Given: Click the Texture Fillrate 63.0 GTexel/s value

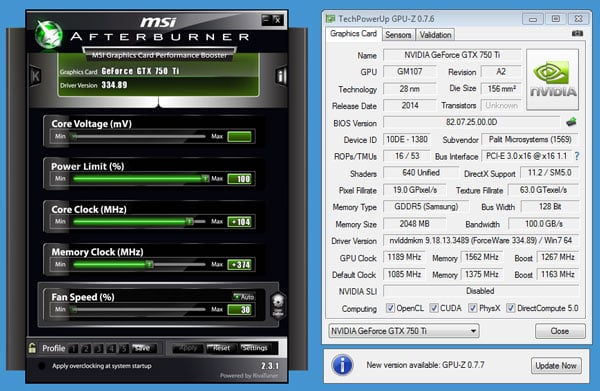Looking at the screenshot, I should coord(543,190).
